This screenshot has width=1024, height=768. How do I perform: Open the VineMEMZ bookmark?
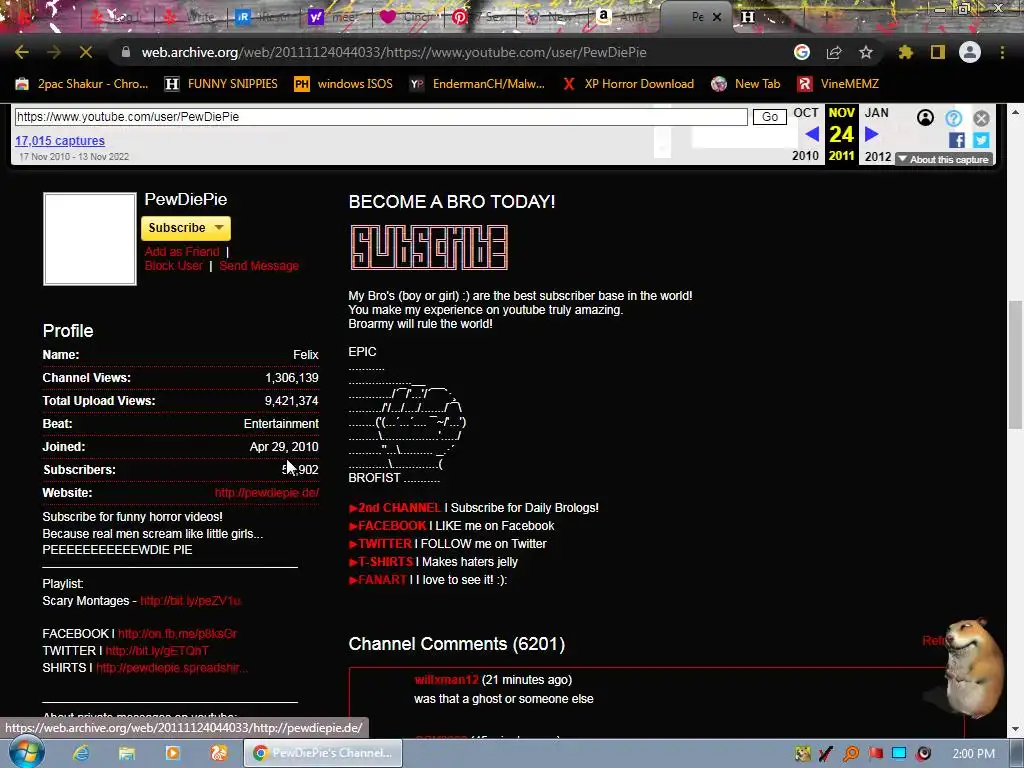(x=838, y=84)
